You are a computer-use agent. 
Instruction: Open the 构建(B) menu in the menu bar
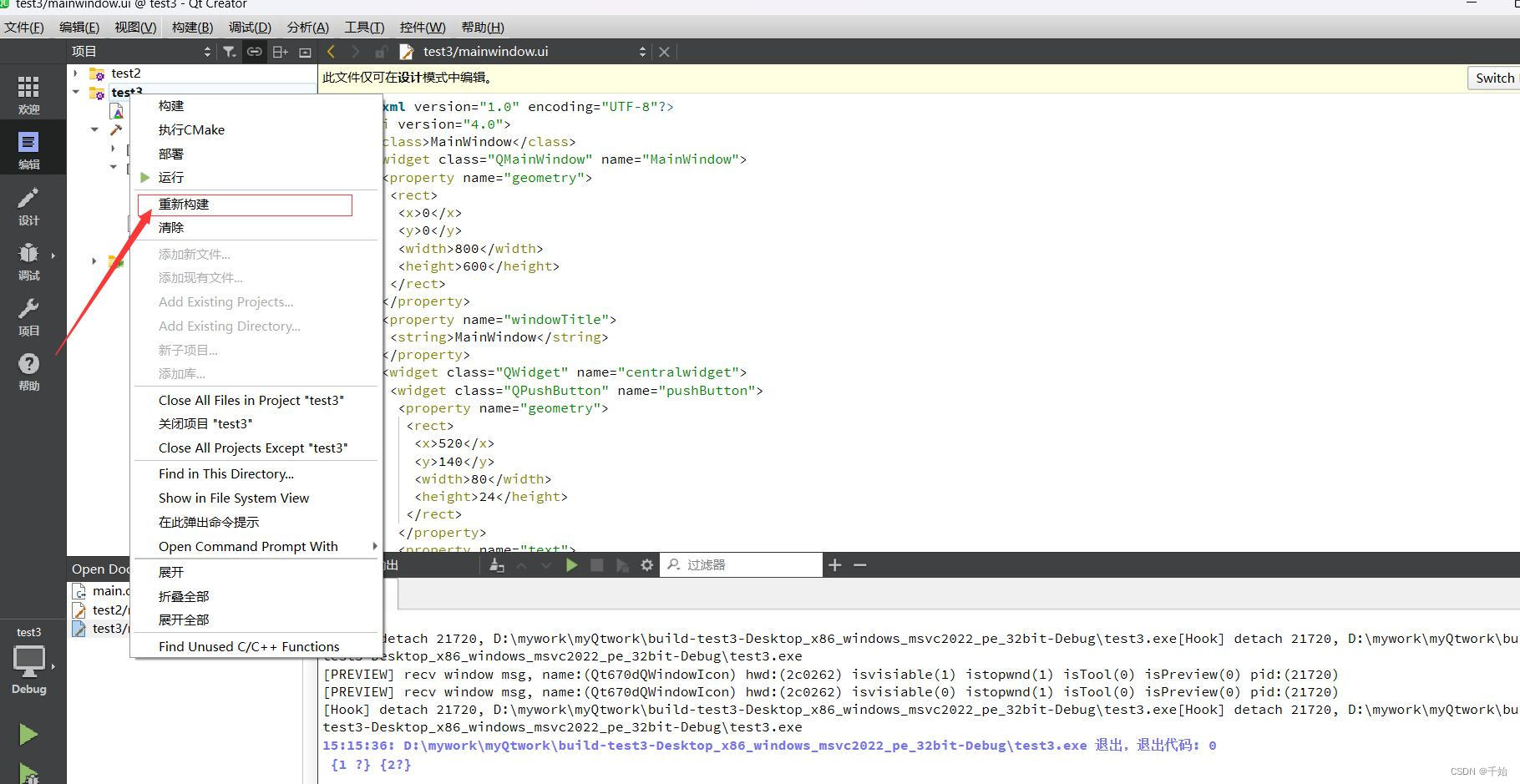tap(192, 28)
